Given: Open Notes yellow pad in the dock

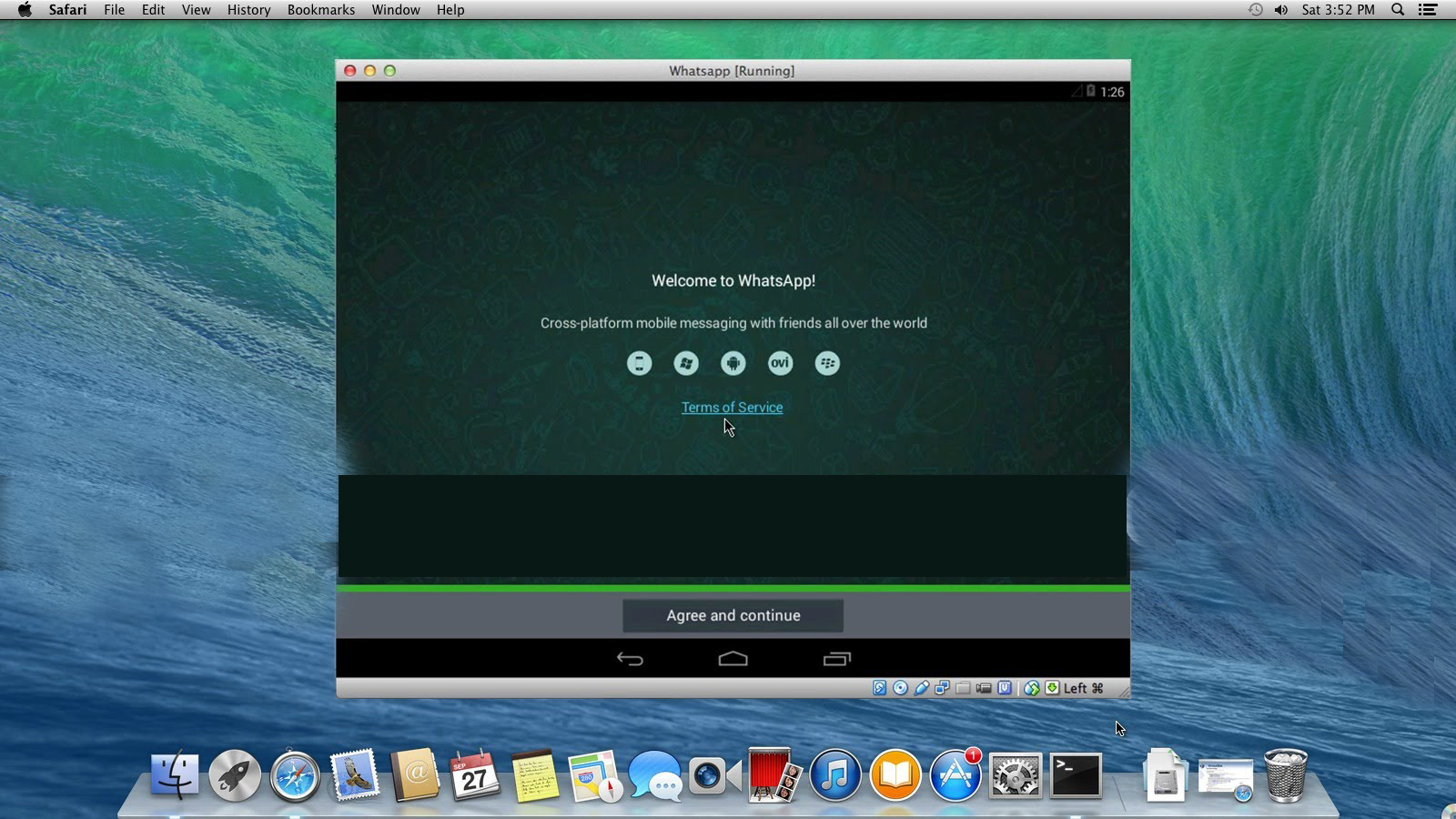Looking at the screenshot, I should tap(535, 775).
